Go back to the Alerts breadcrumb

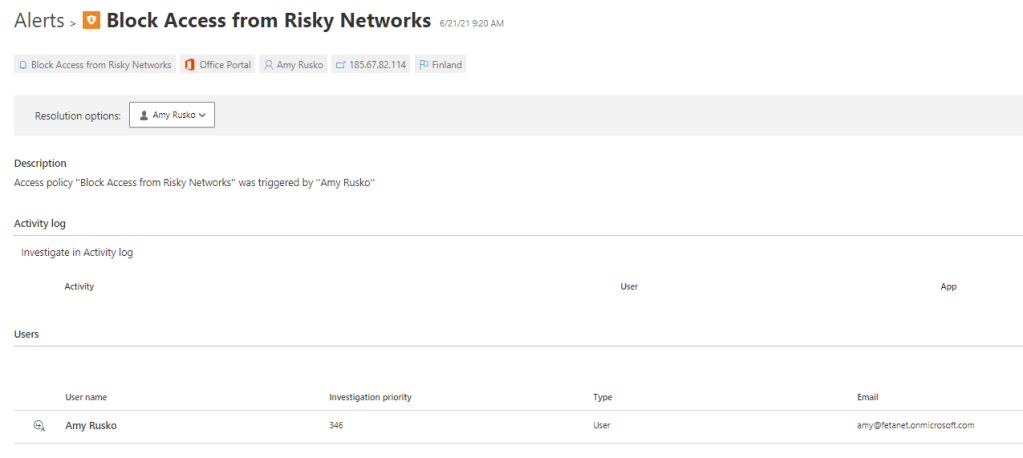click(x=39, y=20)
